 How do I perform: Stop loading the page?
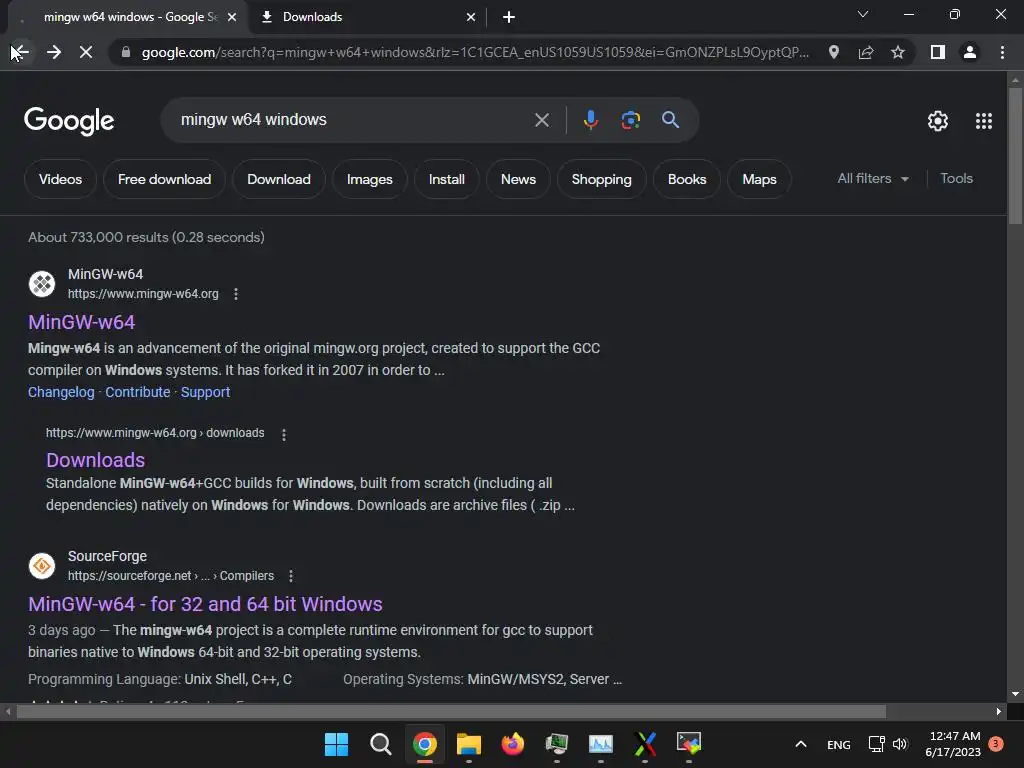(86, 52)
